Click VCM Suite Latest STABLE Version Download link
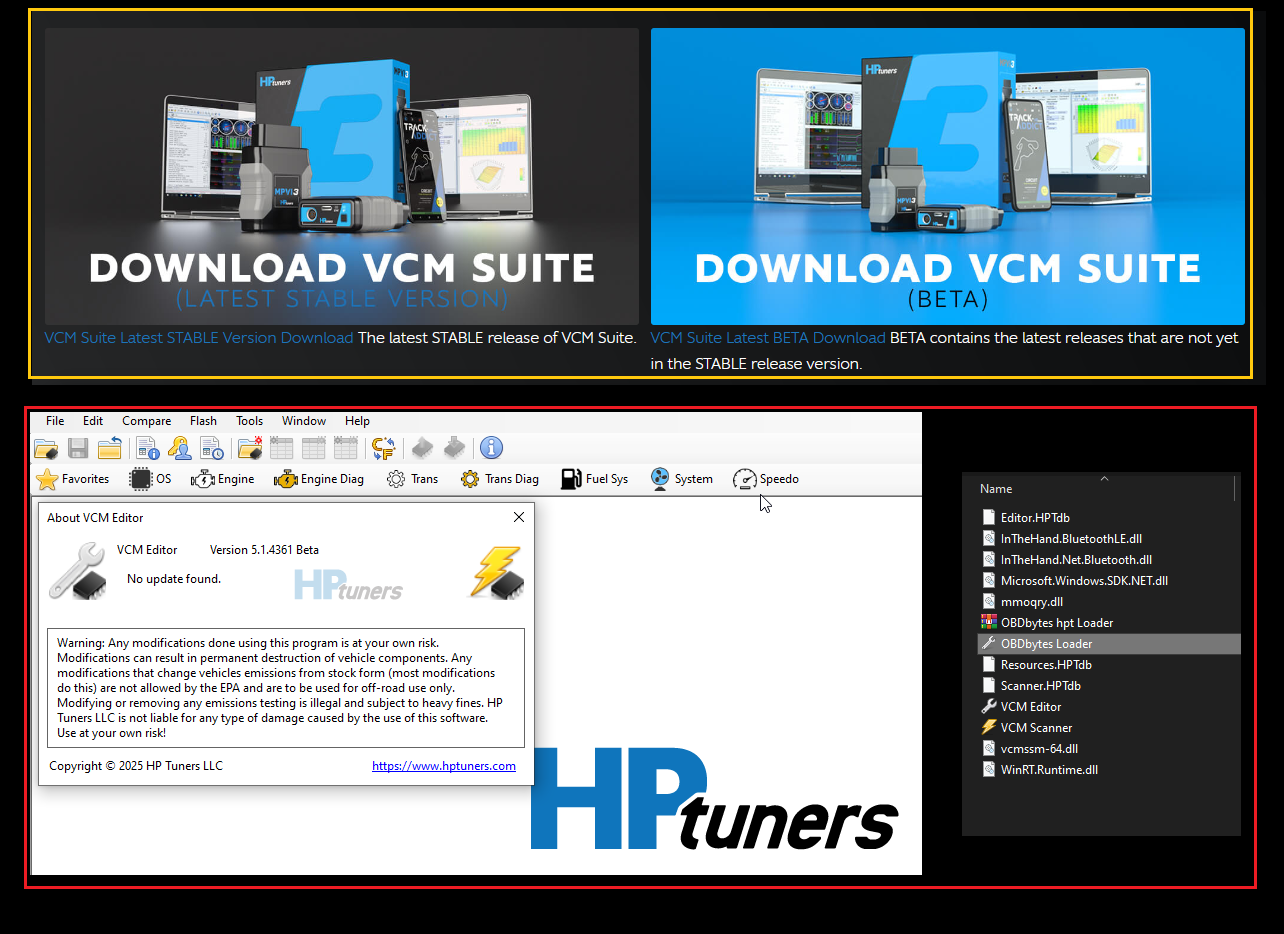 [198, 338]
